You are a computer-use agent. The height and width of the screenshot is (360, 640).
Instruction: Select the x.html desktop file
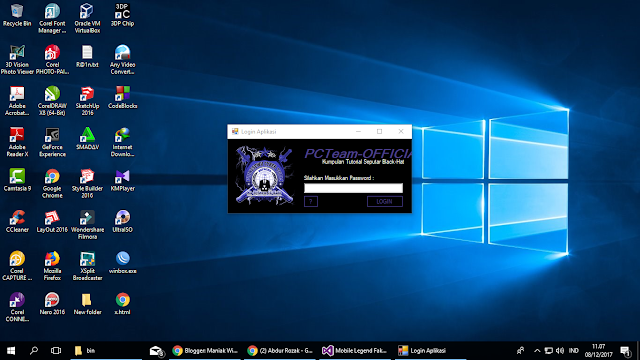point(122,304)
